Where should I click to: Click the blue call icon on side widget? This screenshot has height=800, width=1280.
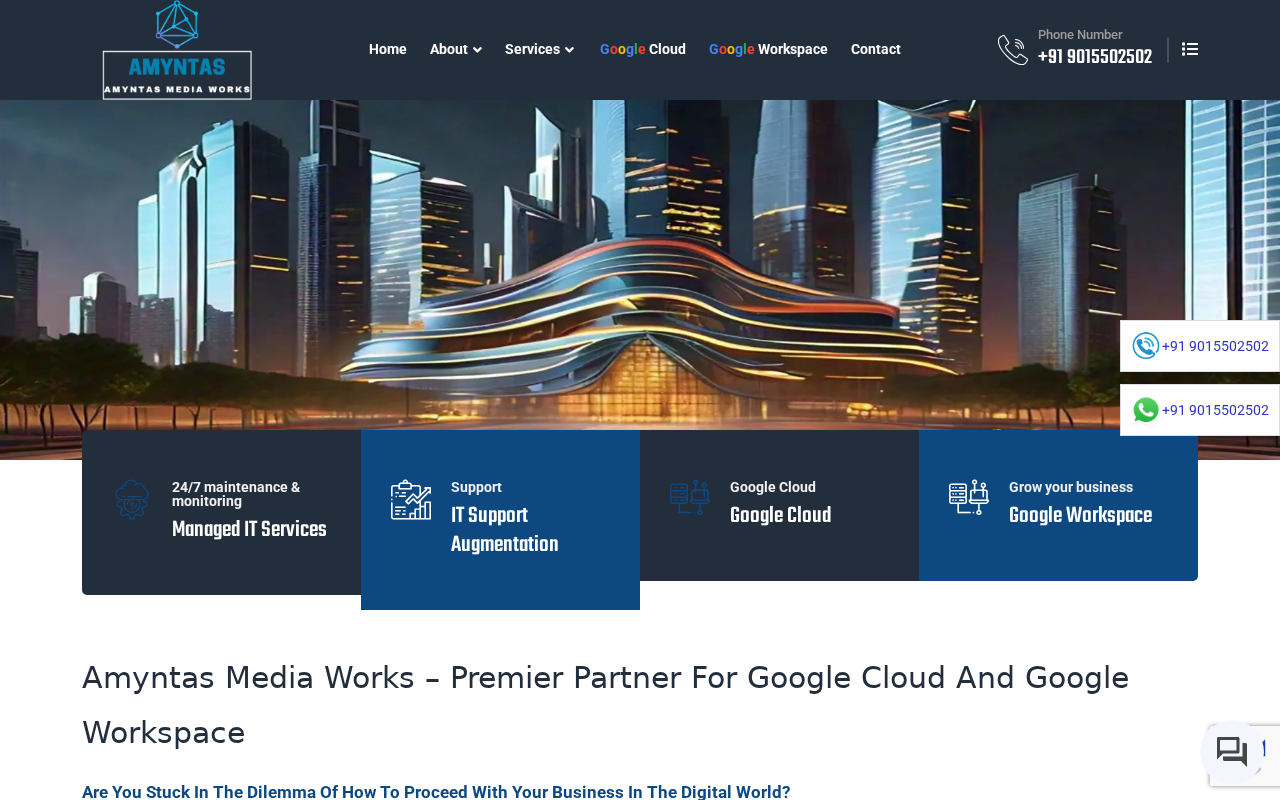[x=1146, y=346]
